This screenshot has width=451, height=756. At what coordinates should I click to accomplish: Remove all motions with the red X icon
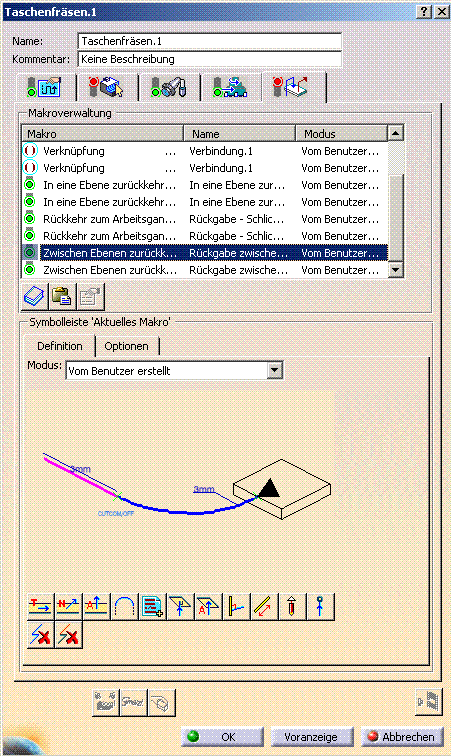coord(68,634)
